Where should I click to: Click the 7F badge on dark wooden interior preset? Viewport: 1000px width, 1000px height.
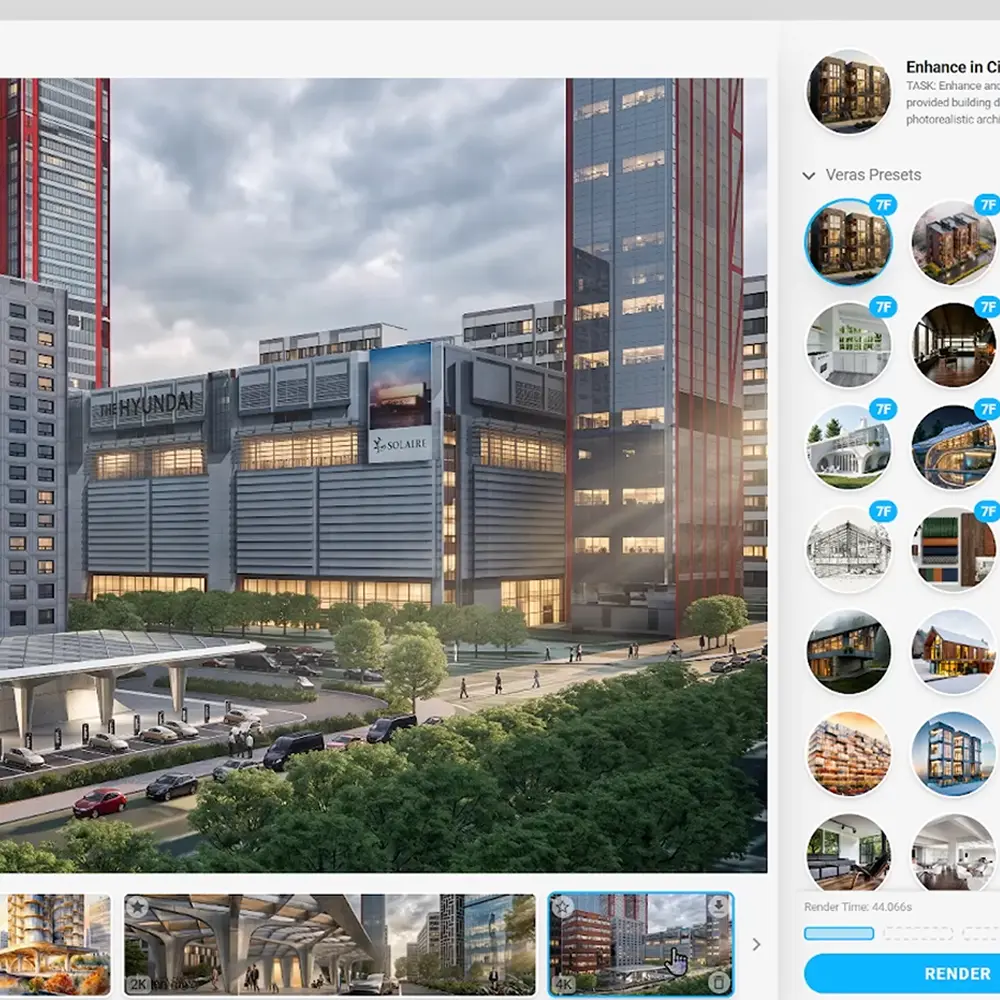pyautogui.click(x=988, y=307)
